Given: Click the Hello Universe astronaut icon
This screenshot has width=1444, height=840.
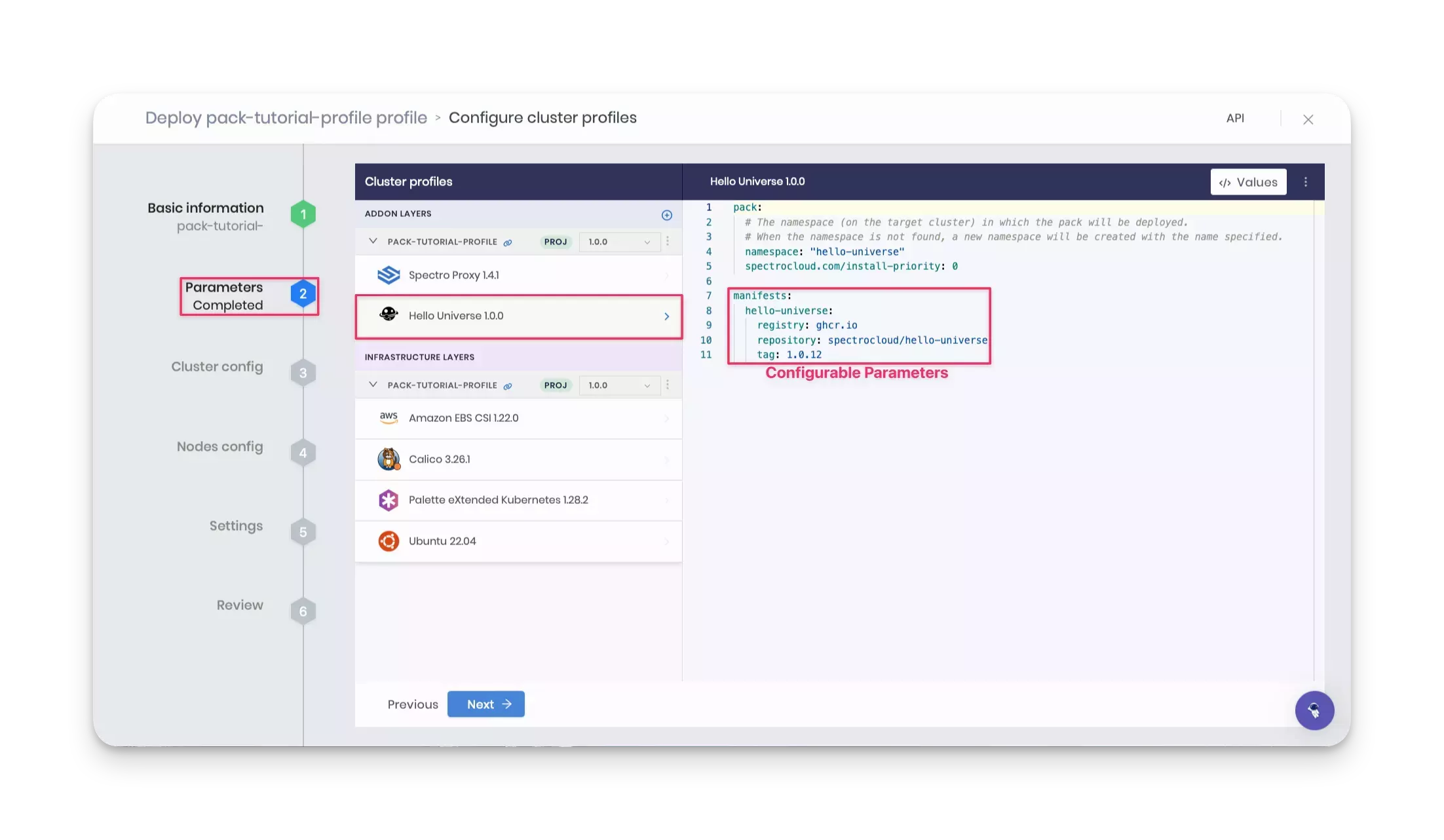Looking at the screenshot, I should point(389,315).
